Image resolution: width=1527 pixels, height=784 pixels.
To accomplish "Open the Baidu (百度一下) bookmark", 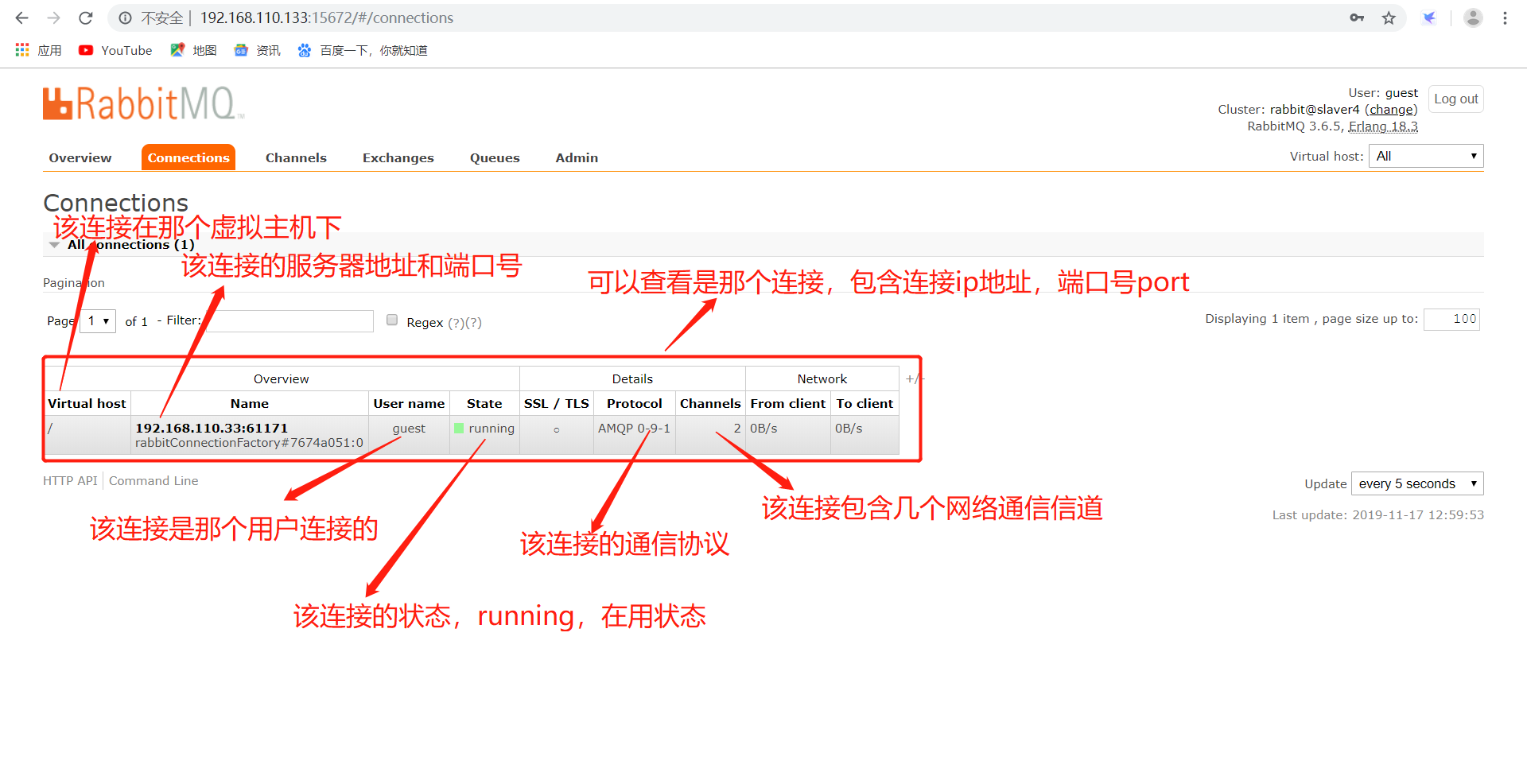I will (362, 50).
